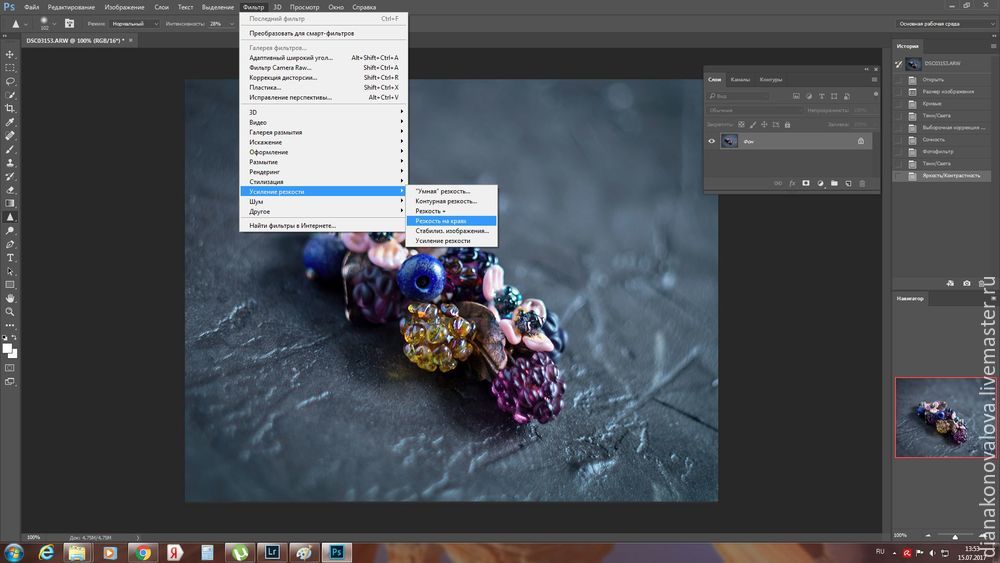Pick the Crop tool

pos(10,108)
